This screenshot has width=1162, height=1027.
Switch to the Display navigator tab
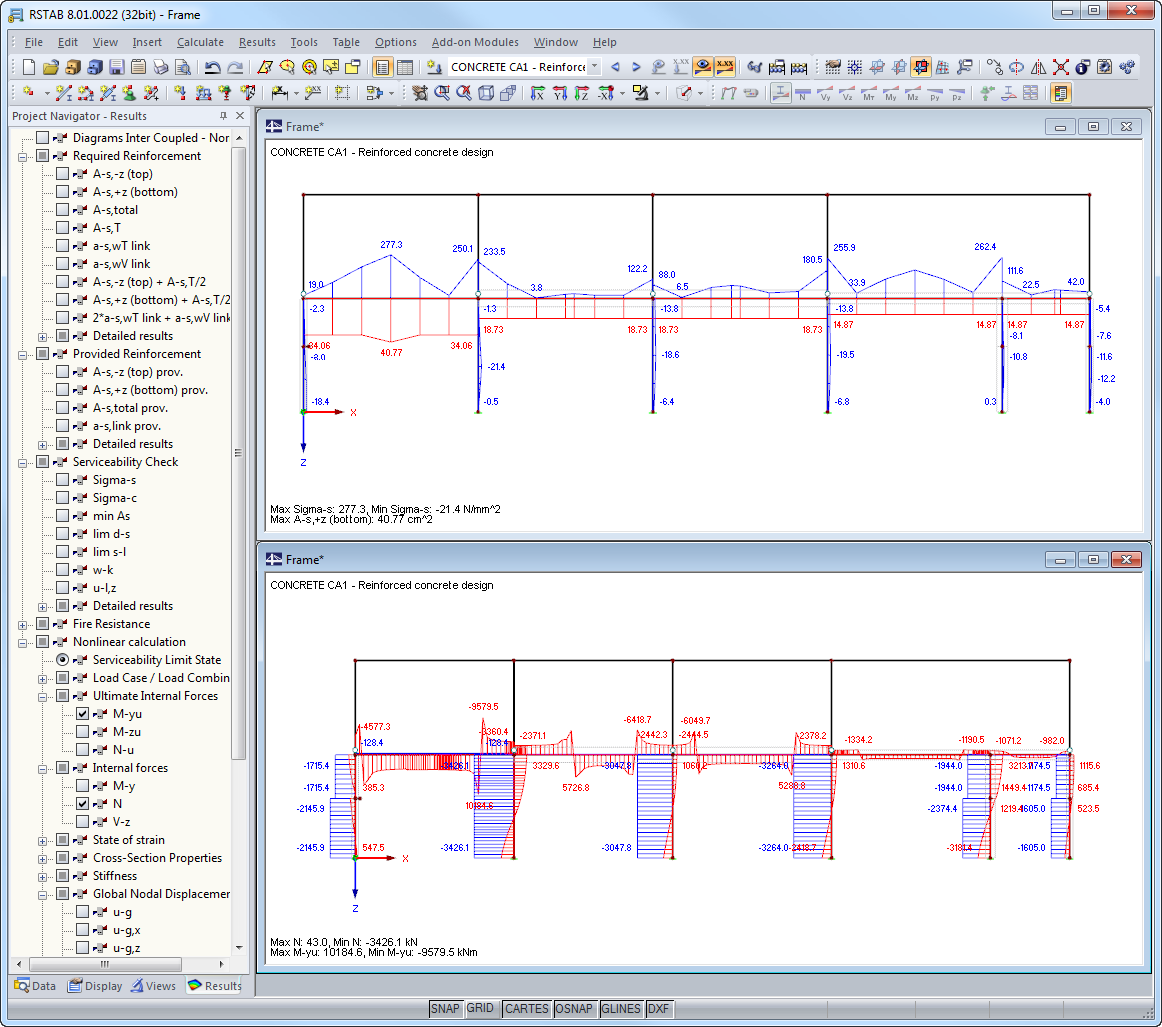pos(96,986)
